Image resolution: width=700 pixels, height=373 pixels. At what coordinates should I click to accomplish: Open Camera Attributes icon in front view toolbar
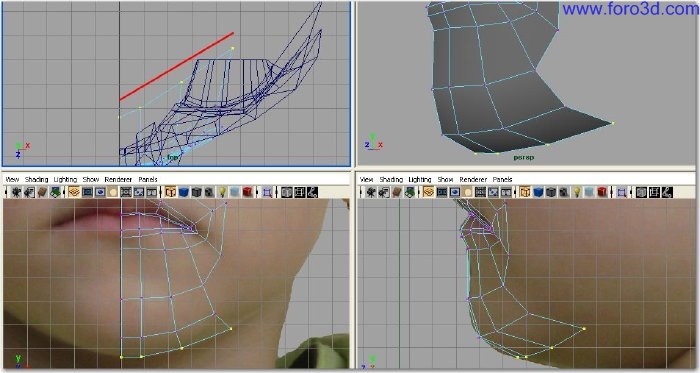[29, 192]
